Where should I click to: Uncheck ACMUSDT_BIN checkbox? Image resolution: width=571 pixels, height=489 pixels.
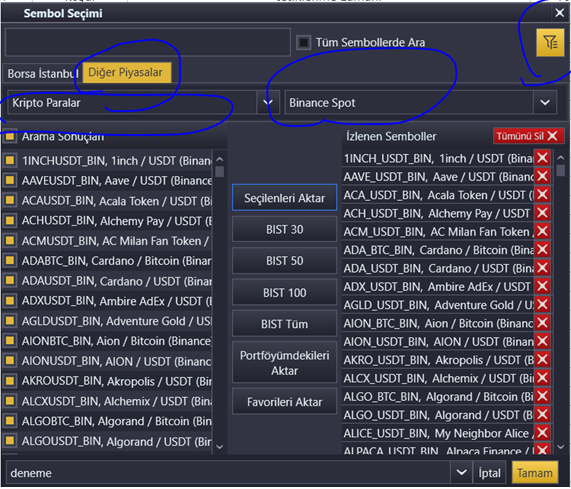pyautogui.click(x=10, y=240)
